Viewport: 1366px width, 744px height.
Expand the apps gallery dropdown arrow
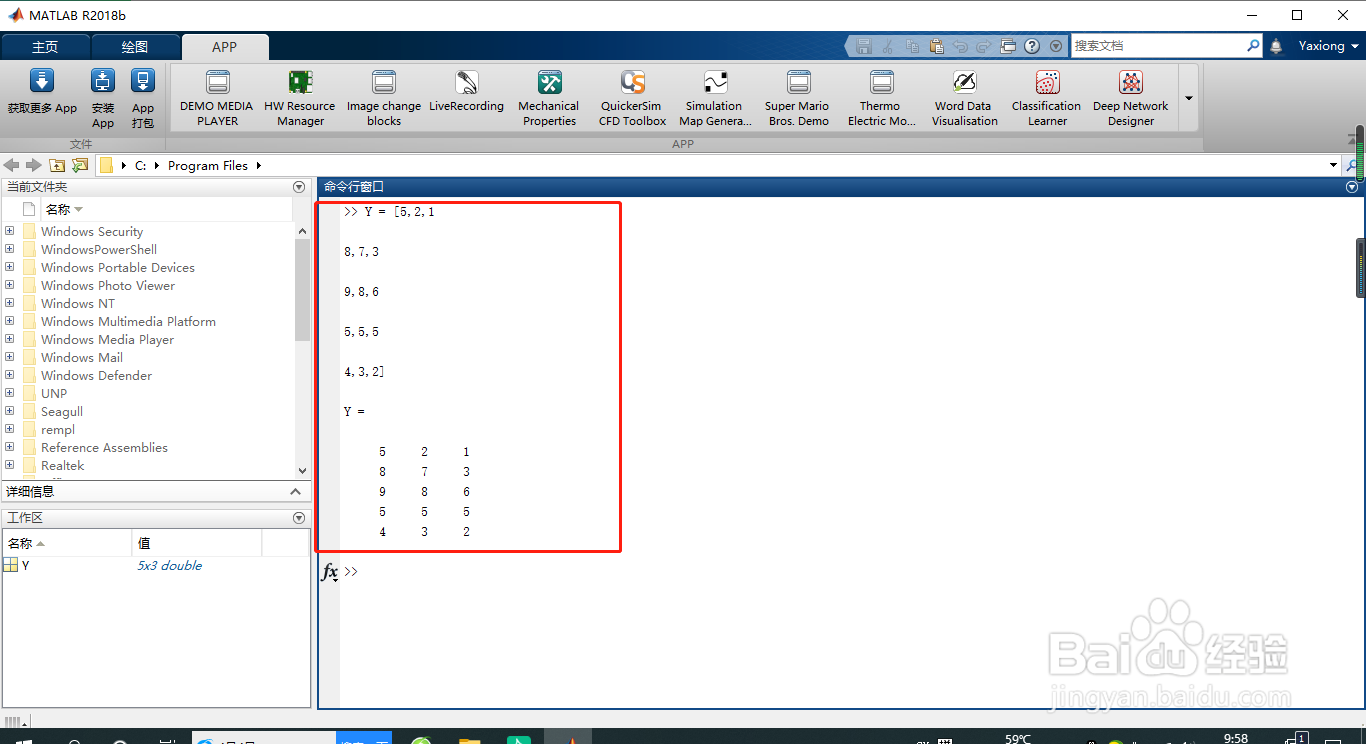pyautogui.click(x=1189, y=98)
